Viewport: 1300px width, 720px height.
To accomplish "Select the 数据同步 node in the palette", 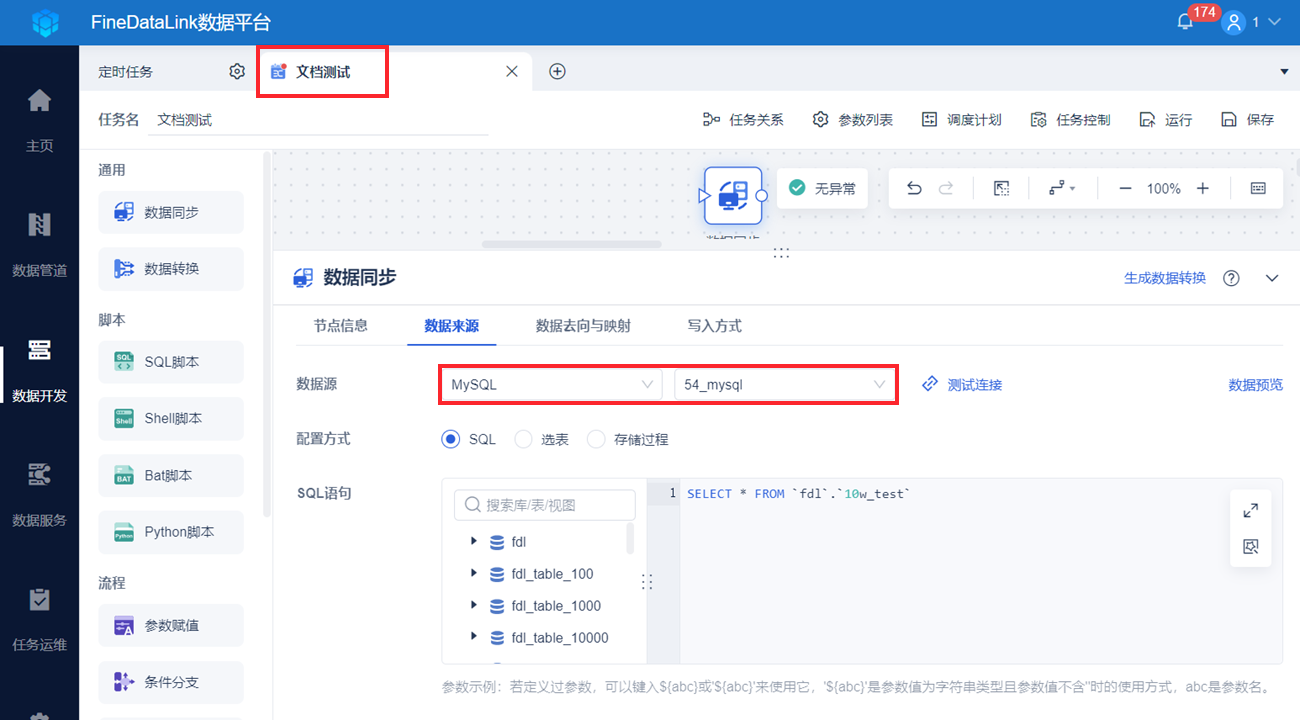I will [x=171, y=212].
